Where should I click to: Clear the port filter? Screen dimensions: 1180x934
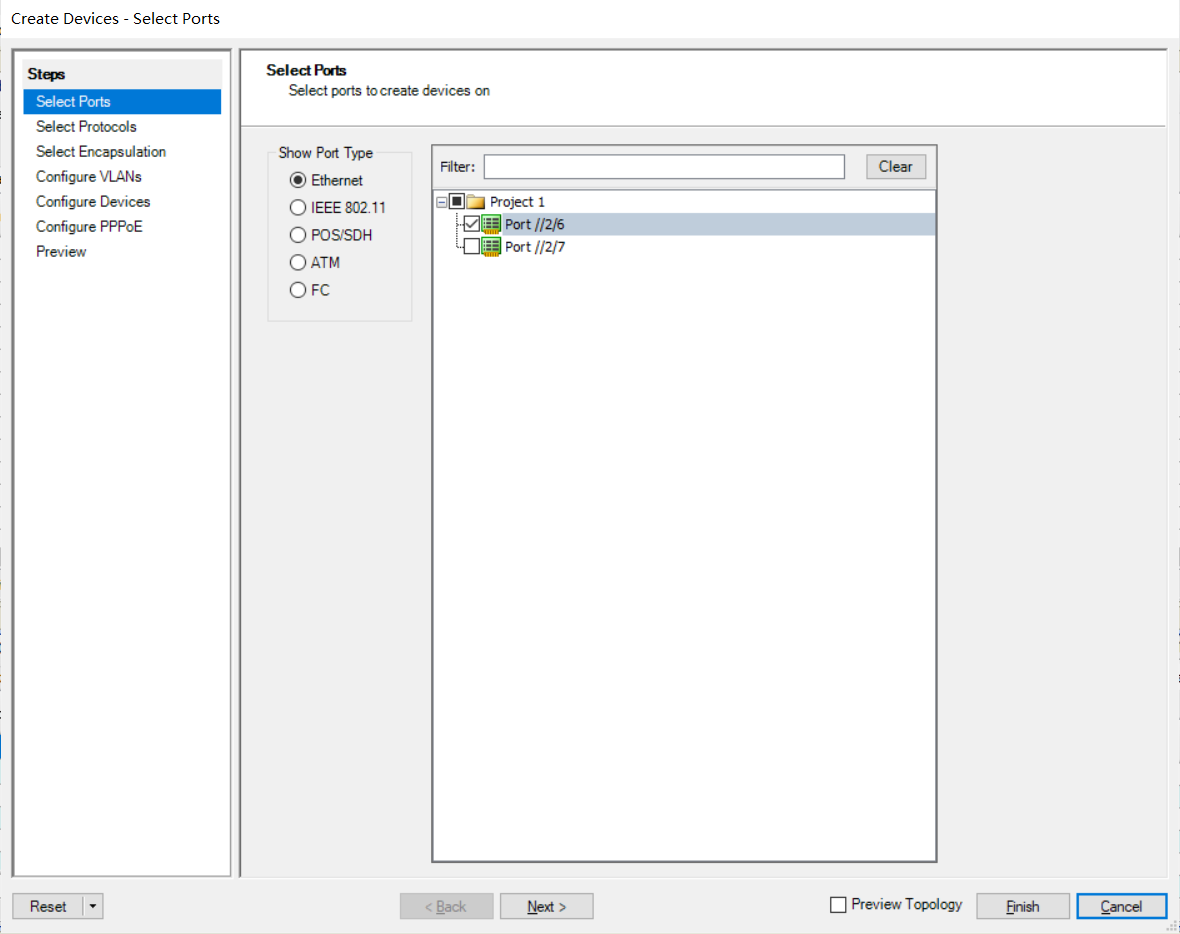[896, 166]
